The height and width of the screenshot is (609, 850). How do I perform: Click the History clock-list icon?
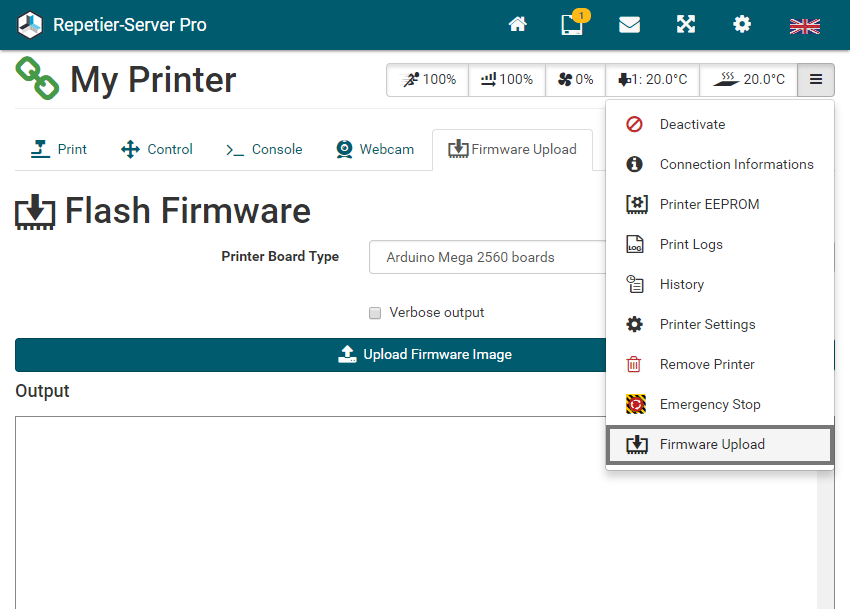pyautogui.click(x=635, y=284)
